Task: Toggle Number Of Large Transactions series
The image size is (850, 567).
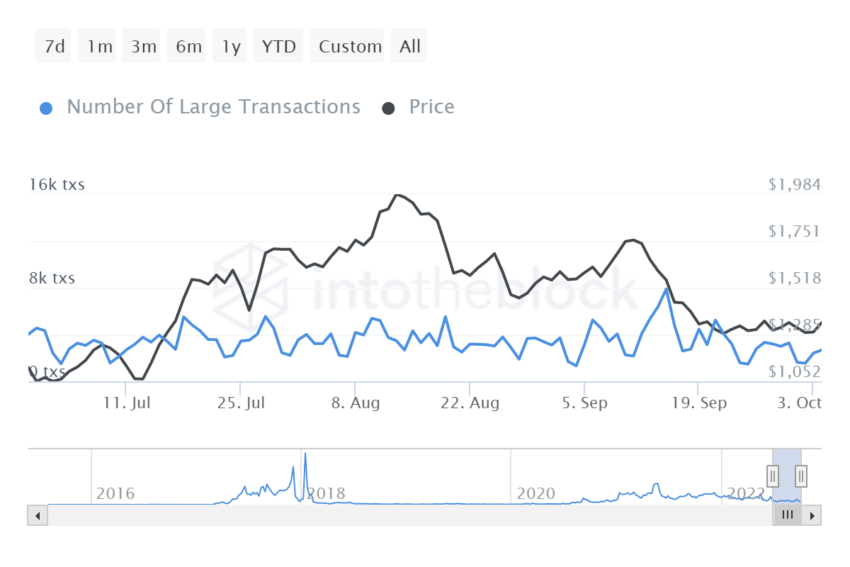Action: [213, 107]
